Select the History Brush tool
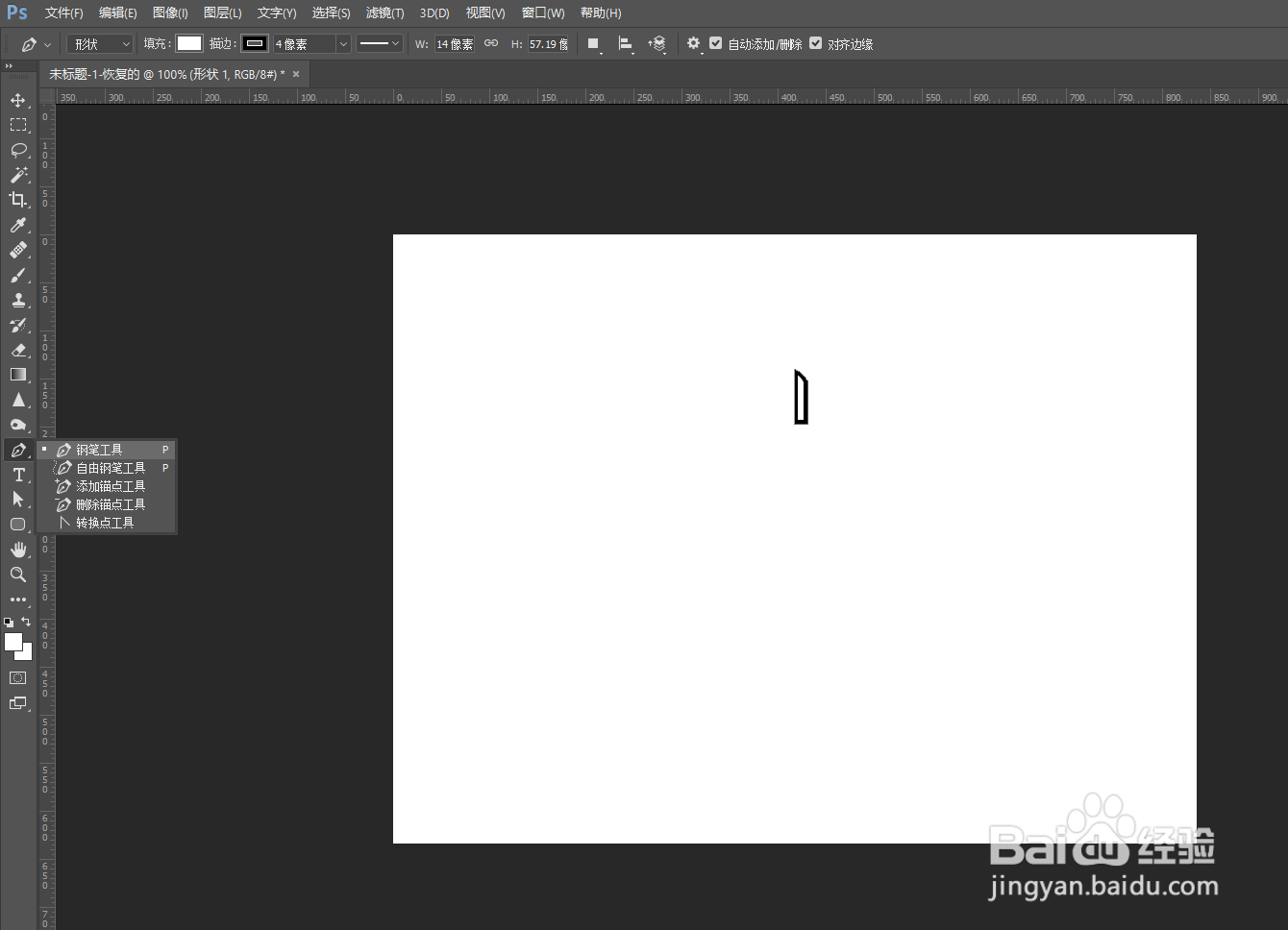 point(18,325)
